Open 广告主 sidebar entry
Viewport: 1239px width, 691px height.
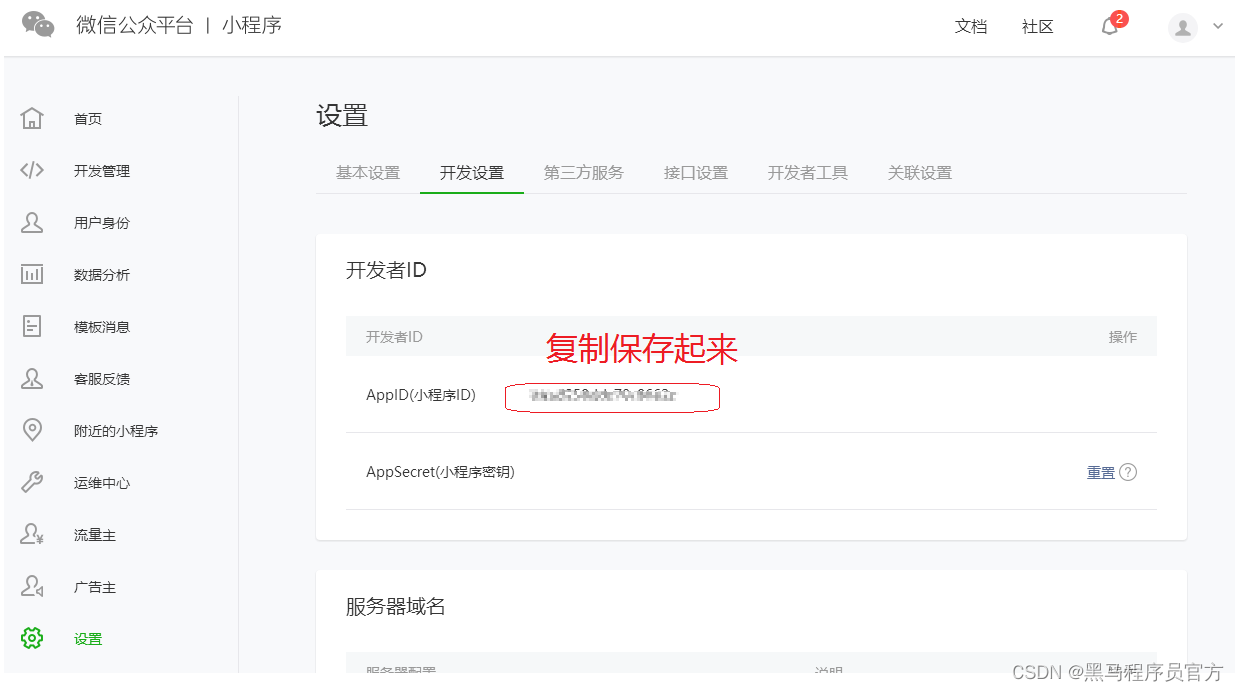click(95, 587)
